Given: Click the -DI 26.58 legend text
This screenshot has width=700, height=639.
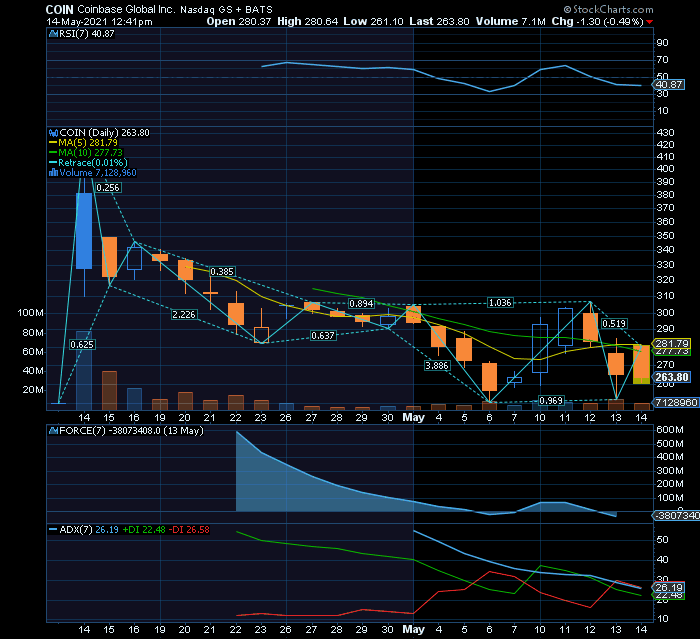Looking at the screenshot, I should tap(190, 530).
